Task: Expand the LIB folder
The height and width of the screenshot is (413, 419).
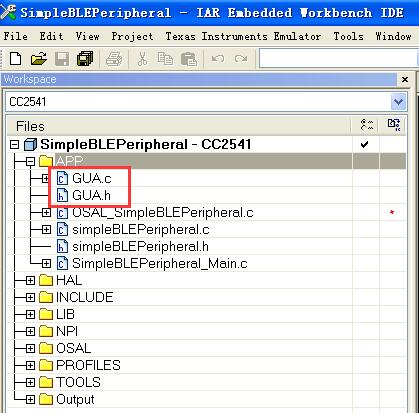Action: pyautogui.click(x=30, y=315)
